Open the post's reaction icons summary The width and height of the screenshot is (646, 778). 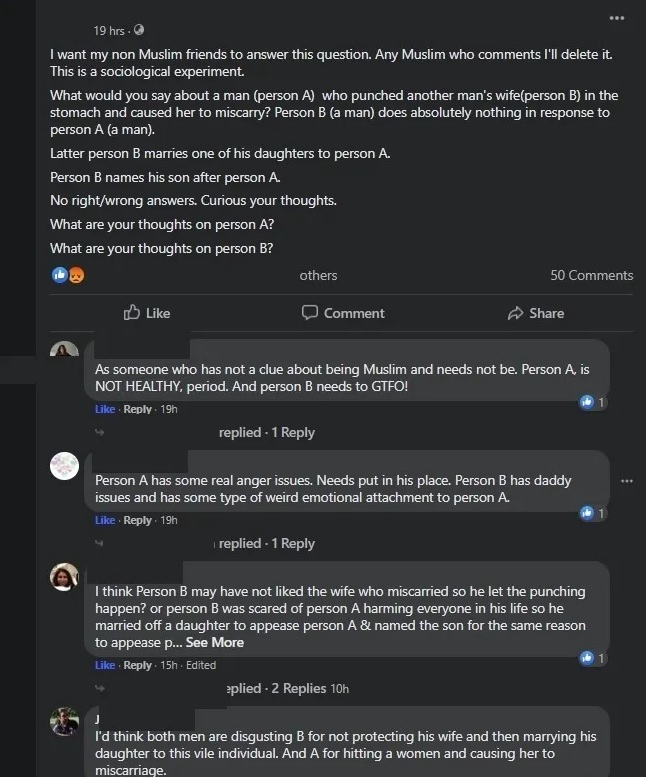67,275
